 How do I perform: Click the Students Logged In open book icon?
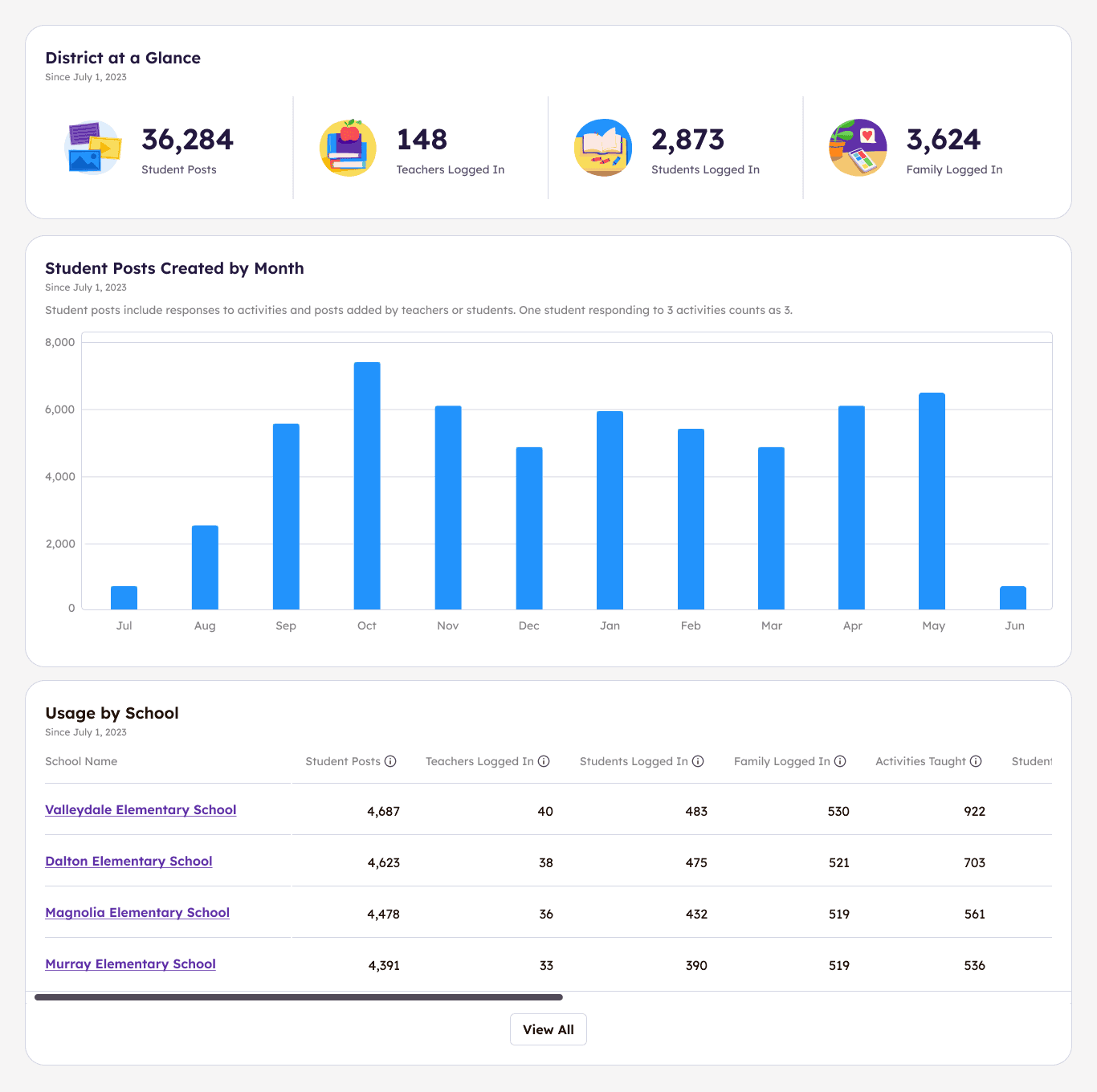[603, 148]
